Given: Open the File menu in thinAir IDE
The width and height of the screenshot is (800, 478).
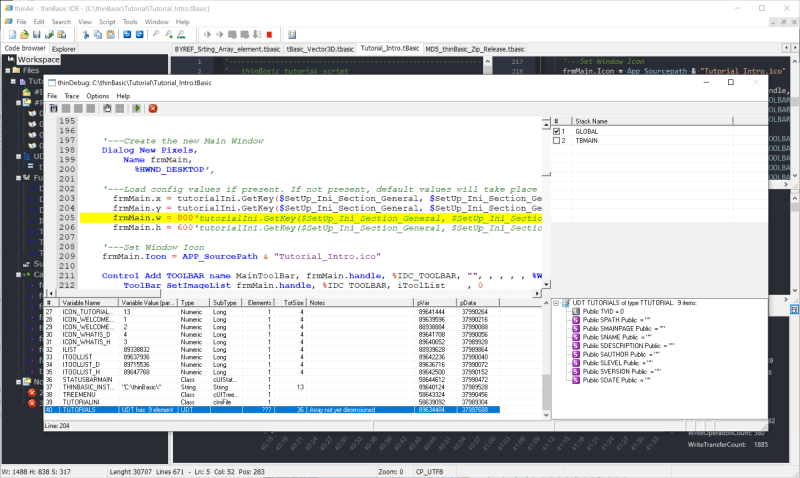Looking at the screenshot, I should tap(21, 22).
